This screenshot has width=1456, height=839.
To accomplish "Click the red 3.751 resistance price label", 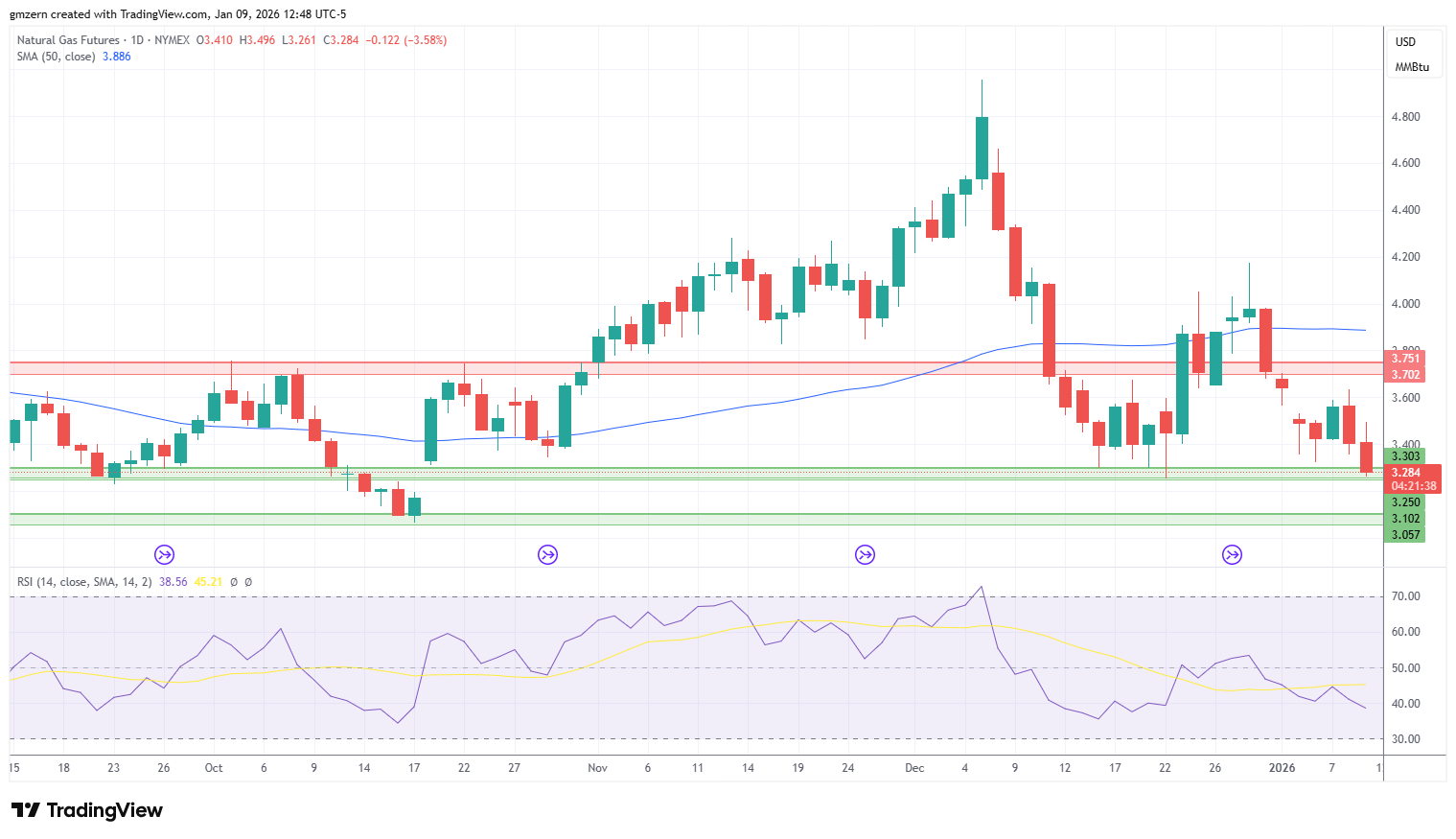I will coord(1404,359).
